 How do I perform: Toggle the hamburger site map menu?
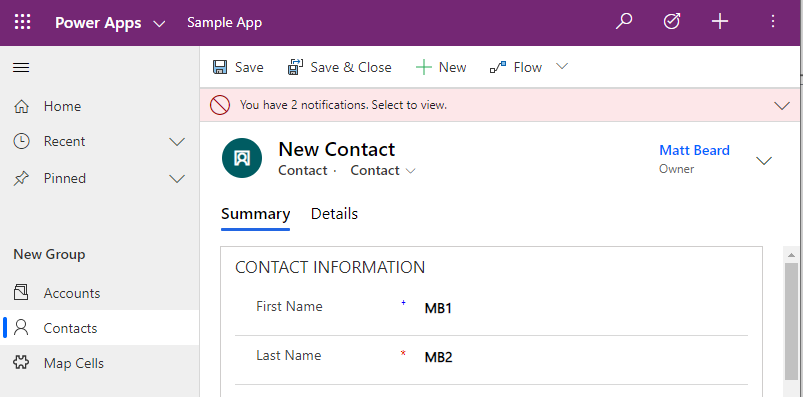click(21, 68)
